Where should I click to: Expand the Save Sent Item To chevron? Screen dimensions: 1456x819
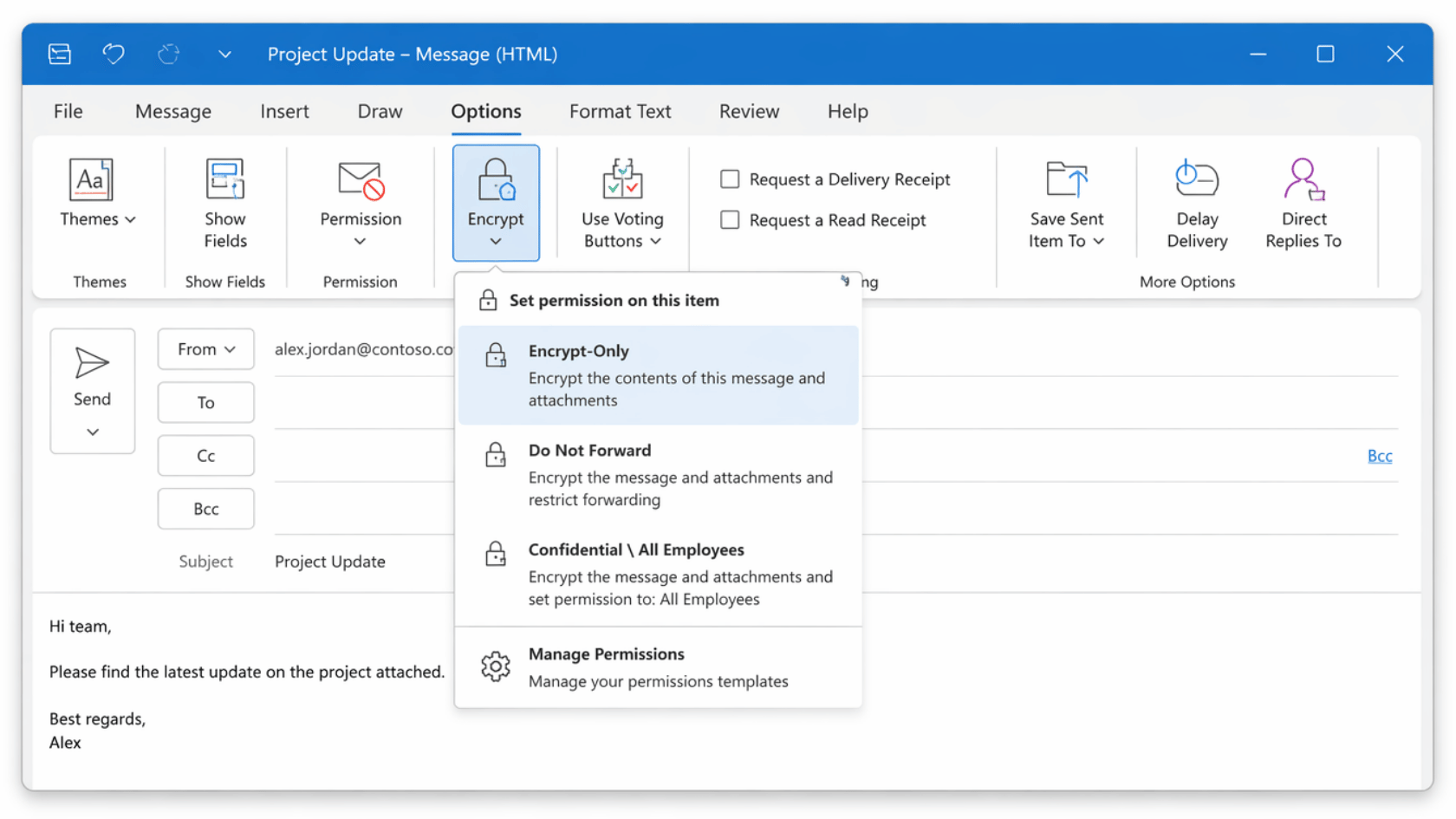tap(1099, 242)
